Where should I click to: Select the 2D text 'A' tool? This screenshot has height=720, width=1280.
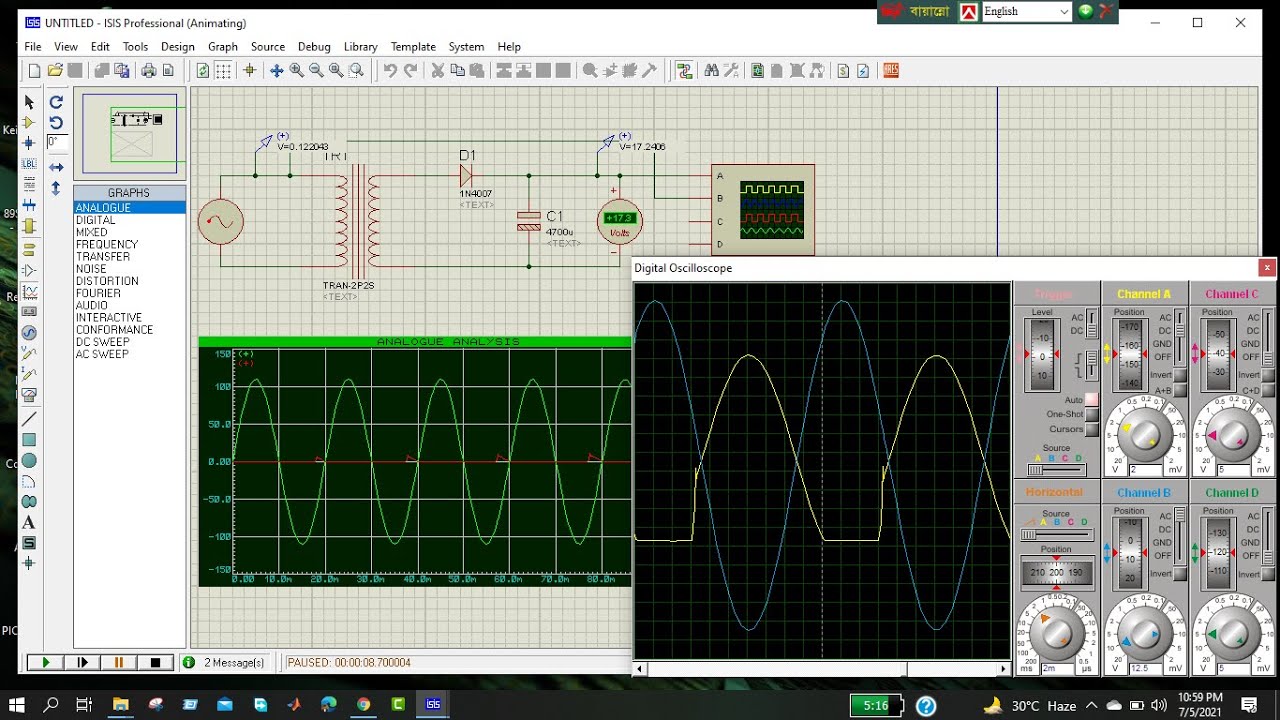[29, 522]
